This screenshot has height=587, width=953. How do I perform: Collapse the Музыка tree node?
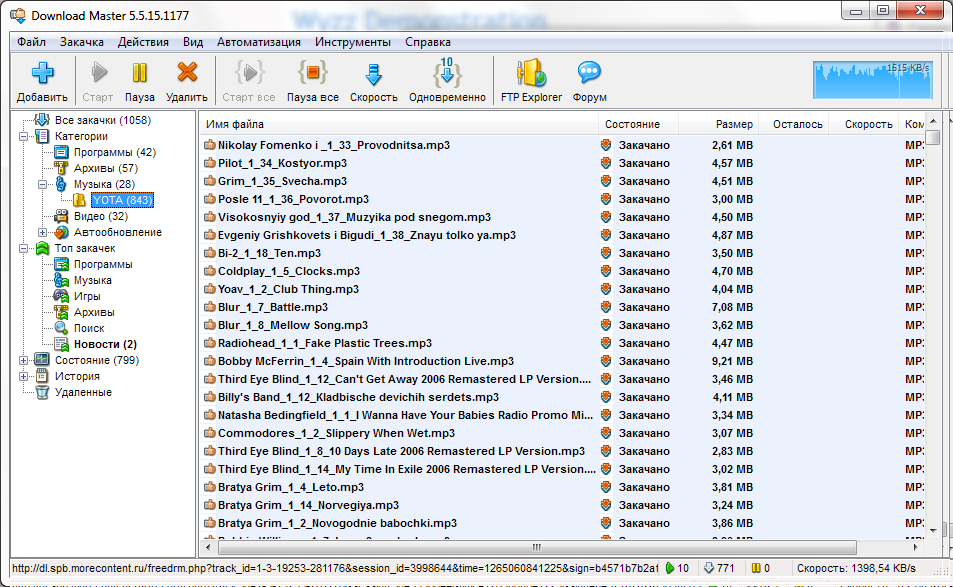pos(43,184)
